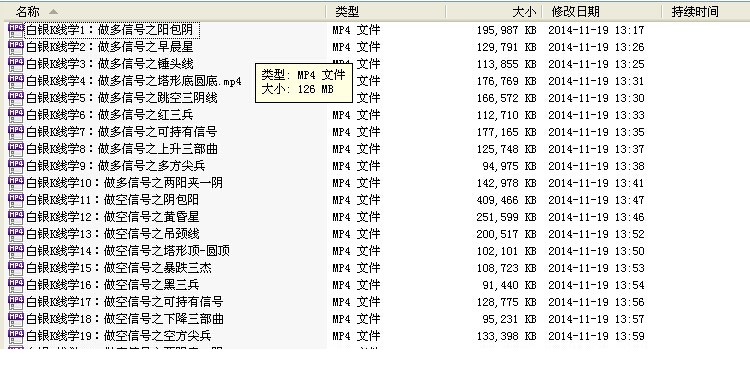The image size is (750, 372).
Task: Click MP4 icon of 白银K线学12 file
Action: [16, 217]
